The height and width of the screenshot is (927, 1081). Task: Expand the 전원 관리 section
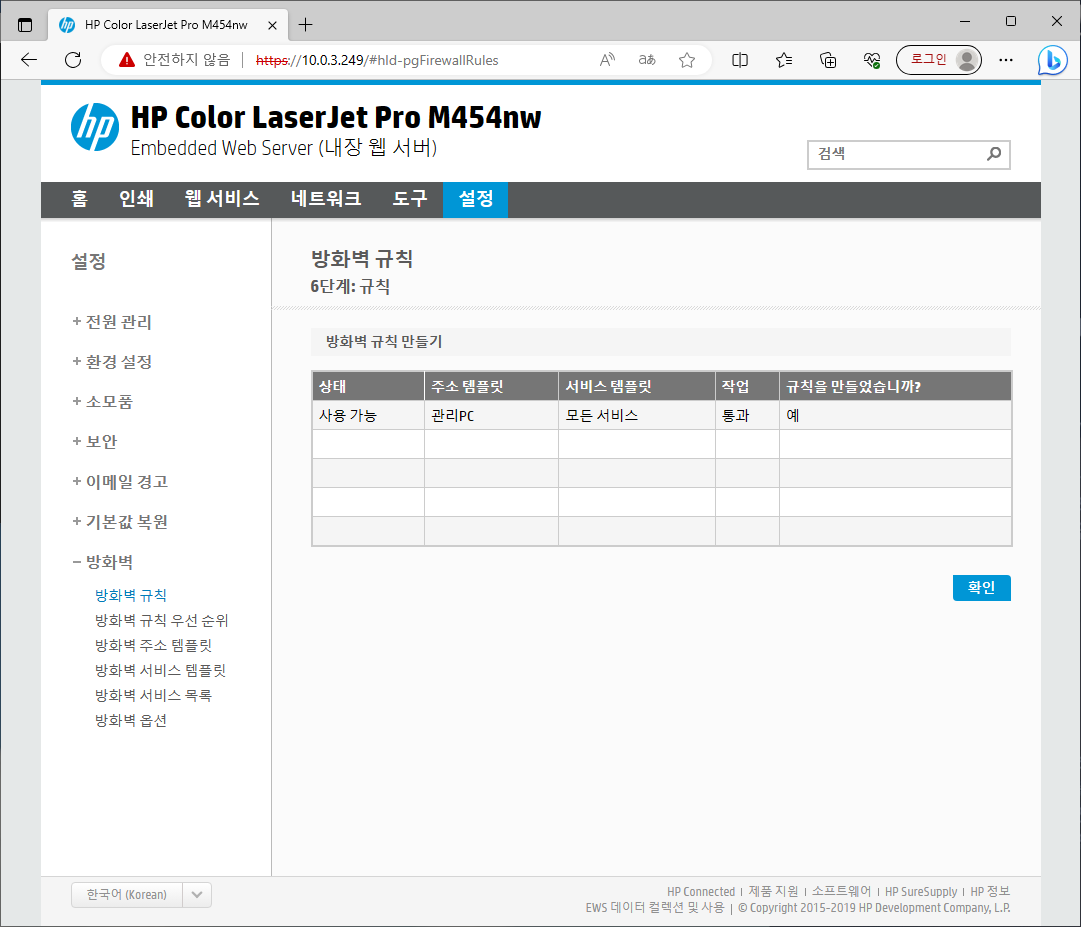point(112,322)
